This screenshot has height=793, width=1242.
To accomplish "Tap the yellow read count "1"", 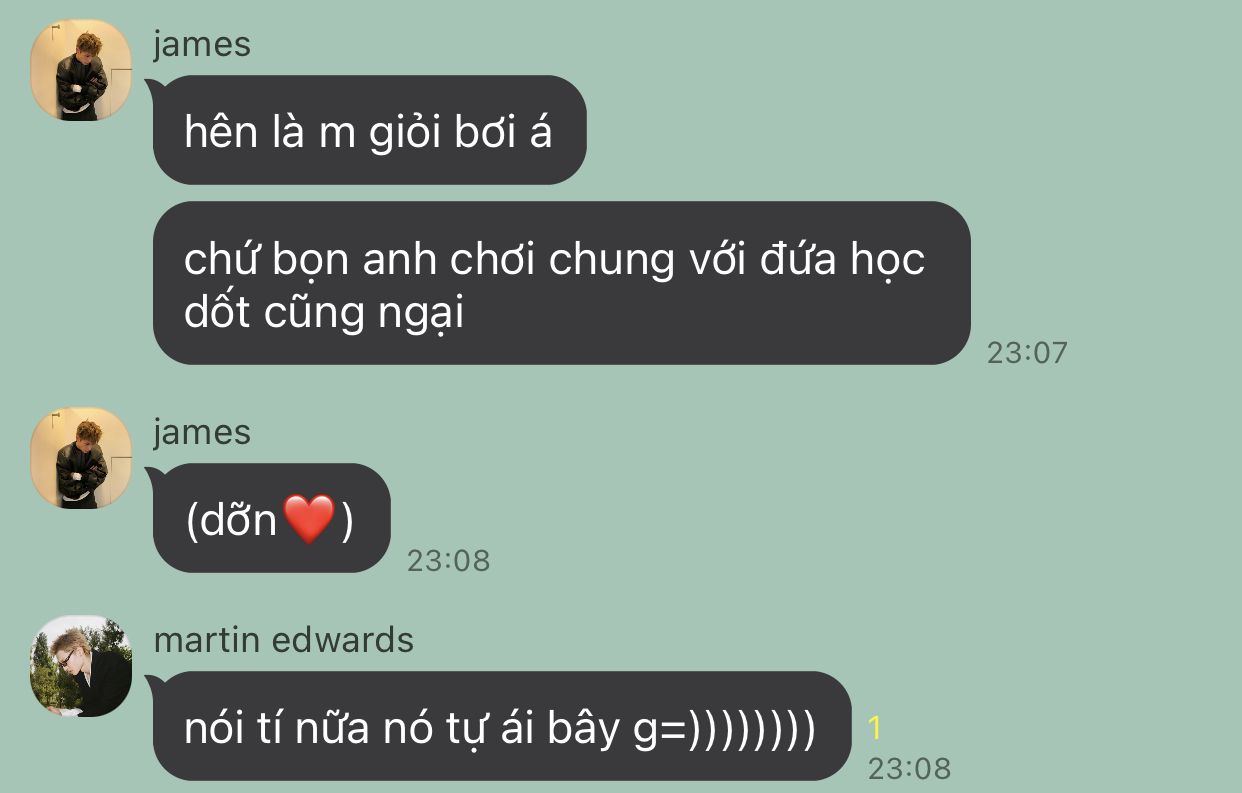I will point(875,728).
